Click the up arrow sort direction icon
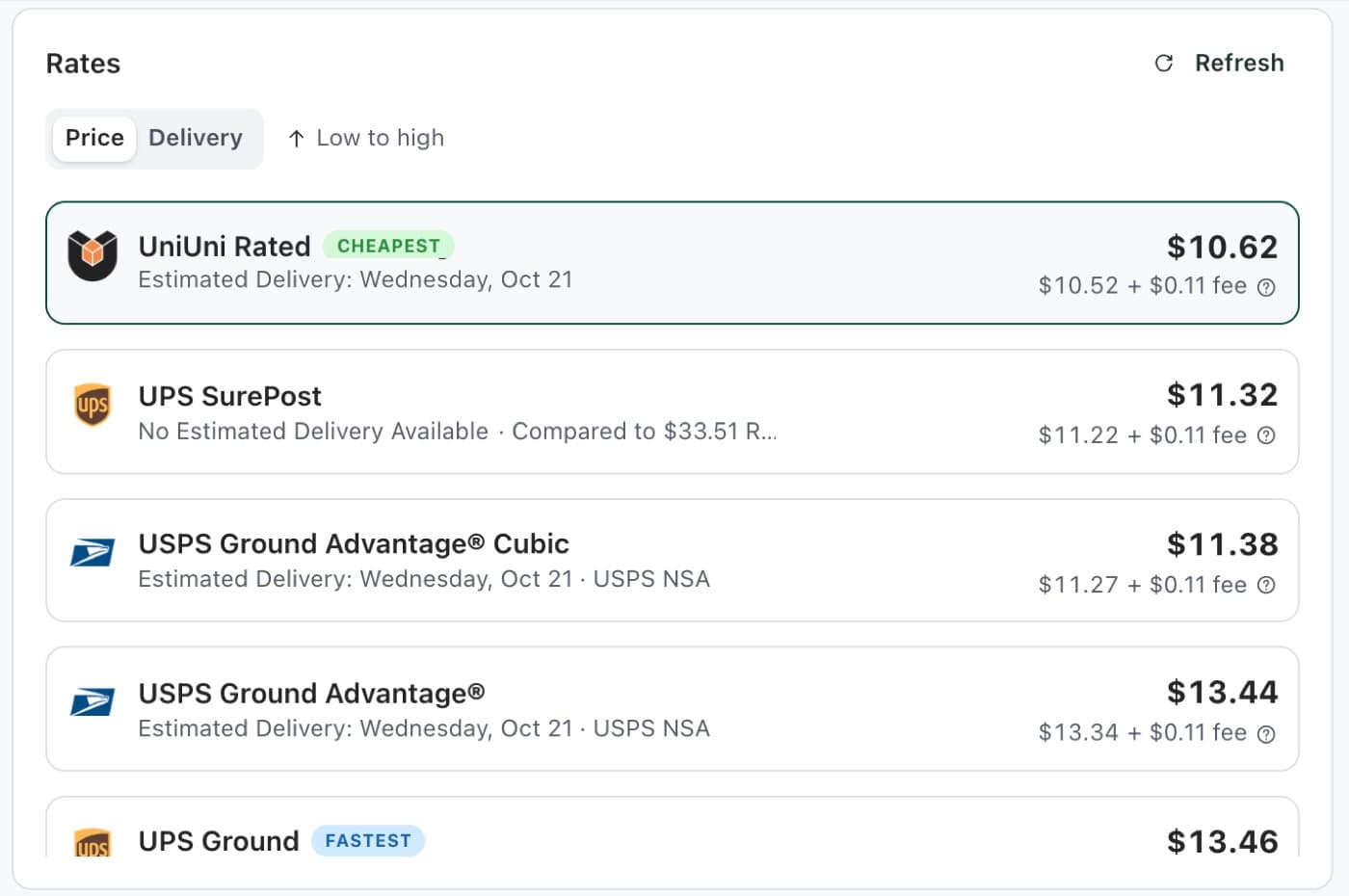 297,139
